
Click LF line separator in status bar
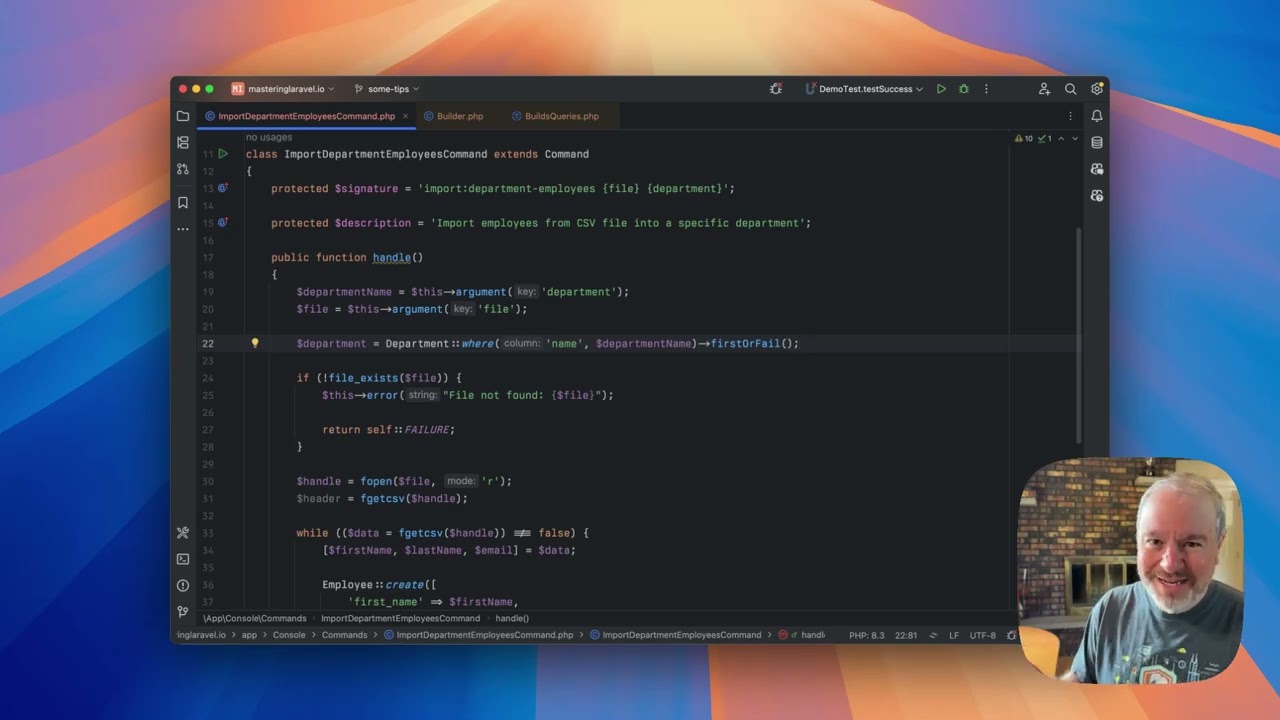pos(954,635)
